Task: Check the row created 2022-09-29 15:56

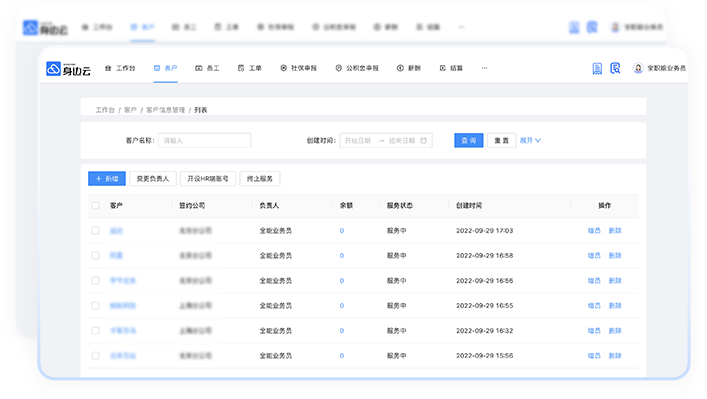Action: (x=96, y=356)
